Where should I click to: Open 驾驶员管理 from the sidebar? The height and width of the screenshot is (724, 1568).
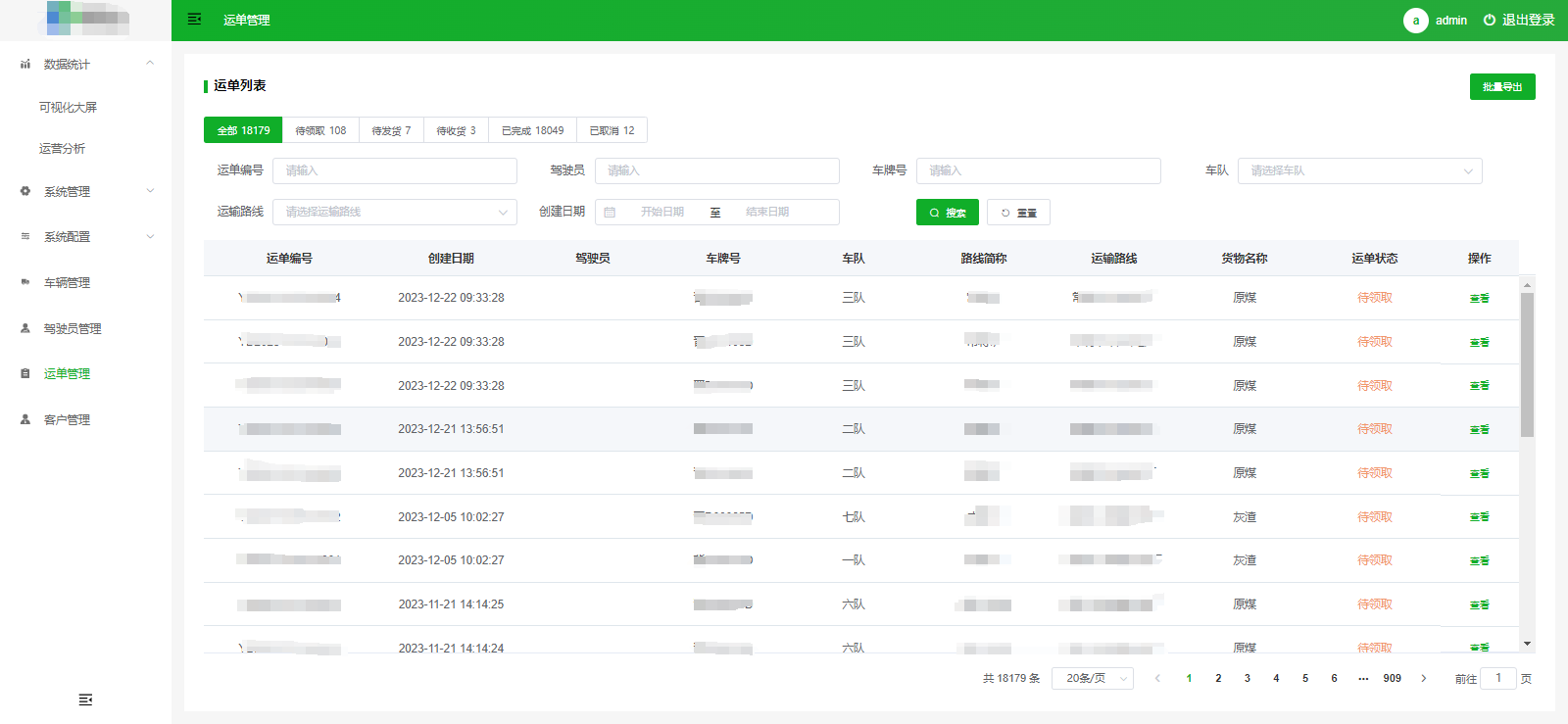[73, 328]
